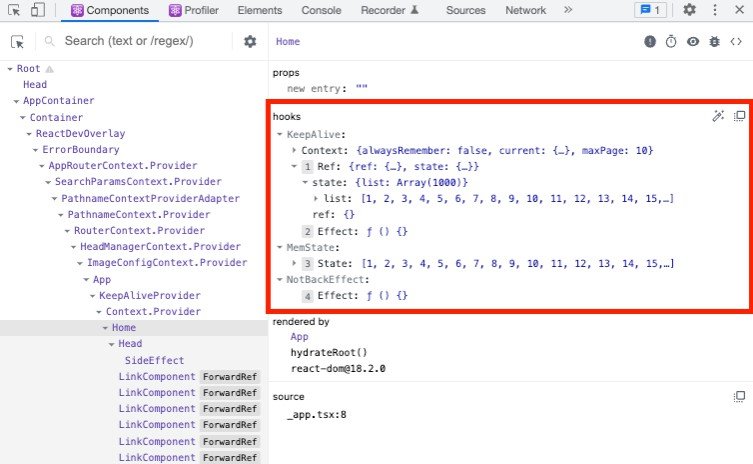Toggle the device toolbar icon
The height and width of the screenshot is (464, 753).
(37, 10)
